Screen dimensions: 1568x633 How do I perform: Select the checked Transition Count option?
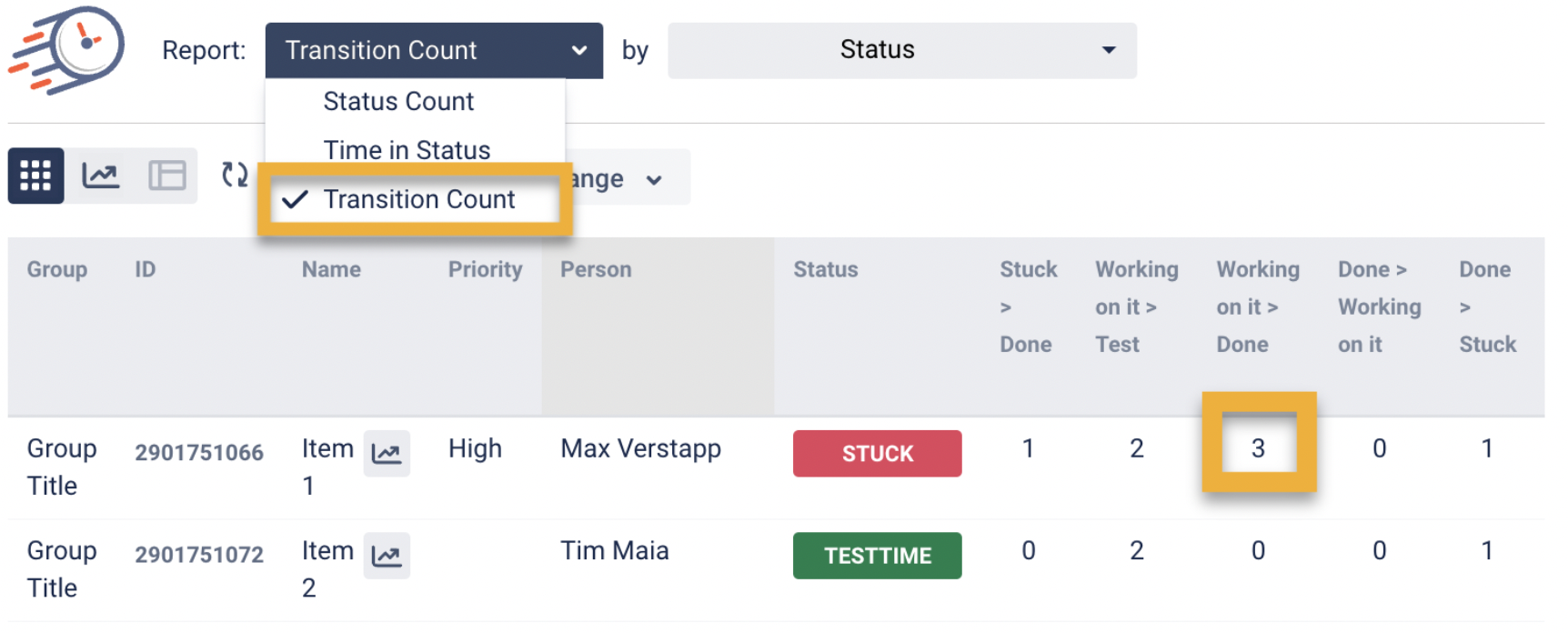click(418, 199)
